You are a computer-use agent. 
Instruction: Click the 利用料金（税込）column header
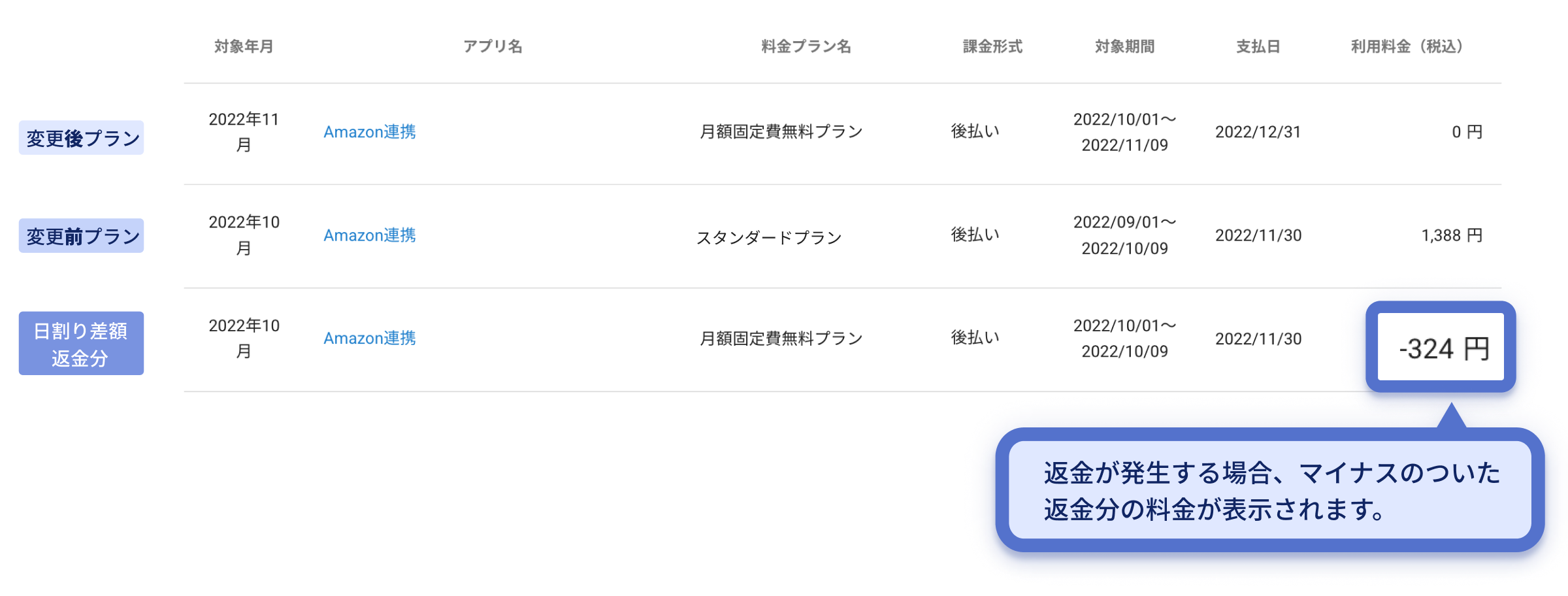[1406, 46]
